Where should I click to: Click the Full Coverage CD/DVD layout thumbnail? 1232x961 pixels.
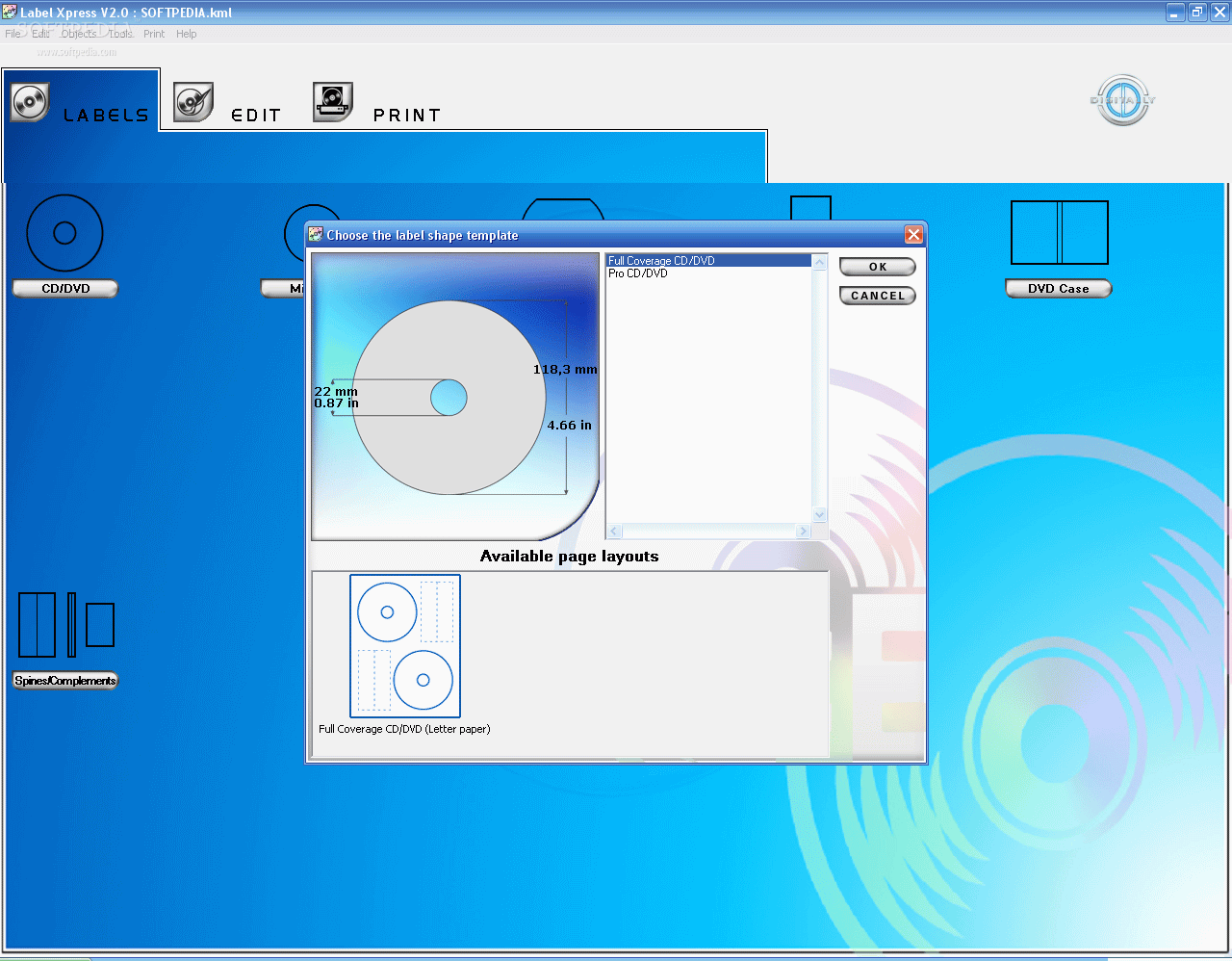pos(404,645)
